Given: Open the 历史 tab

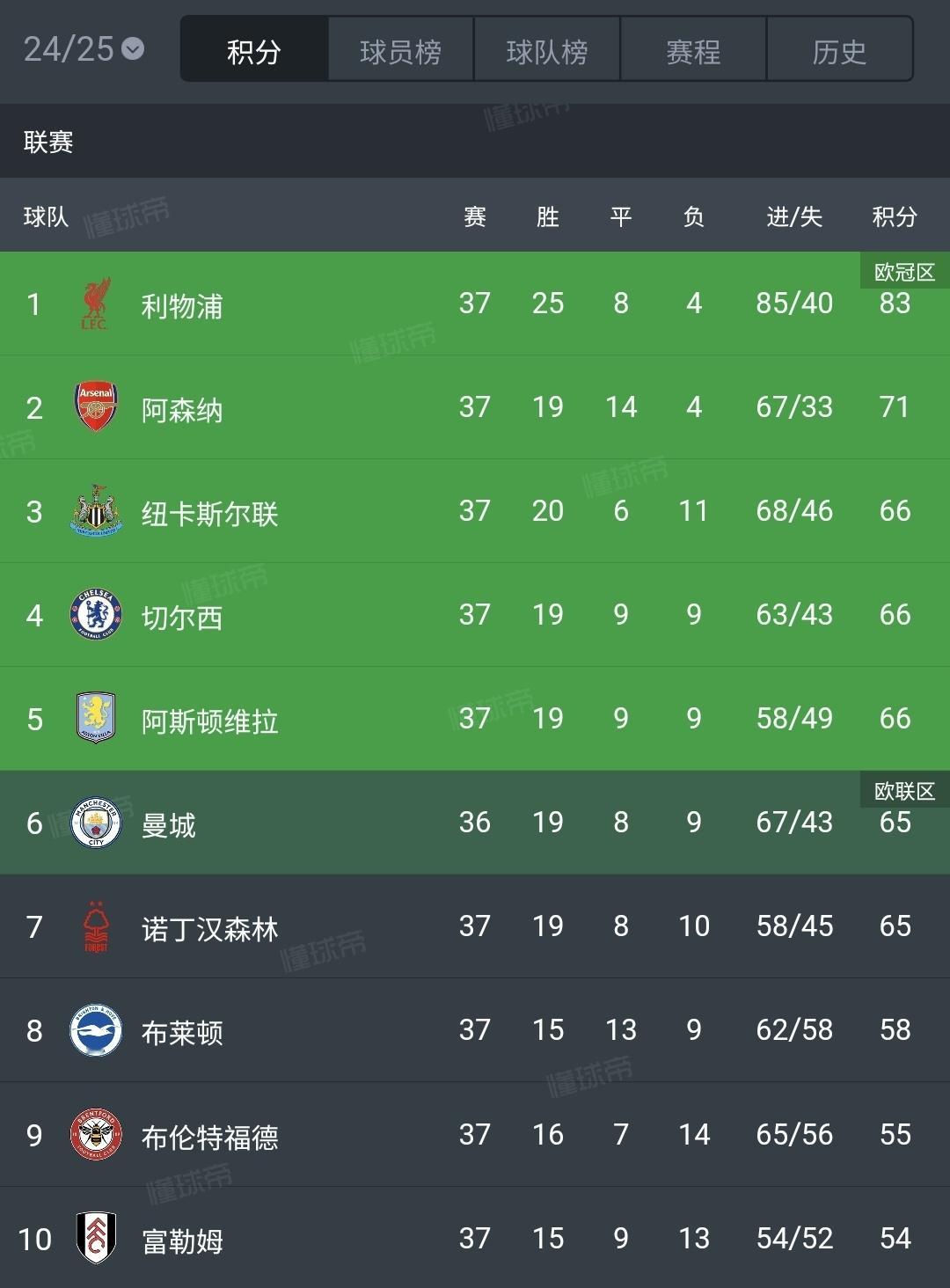Looking at the screenshot, I should [x=840, y=49].
